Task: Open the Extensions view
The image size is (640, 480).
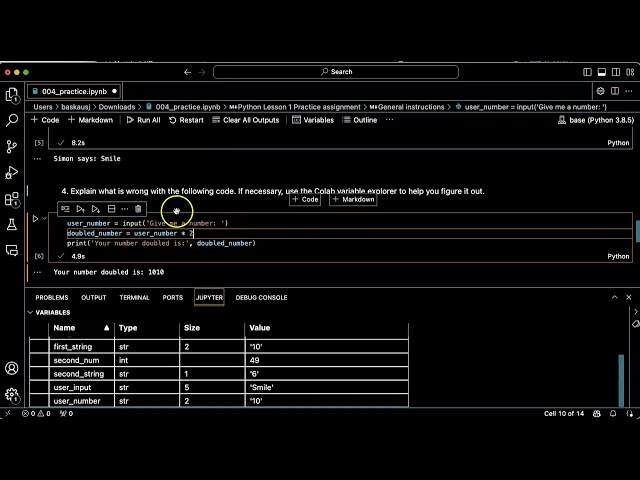Action: [x=12, y=198]
